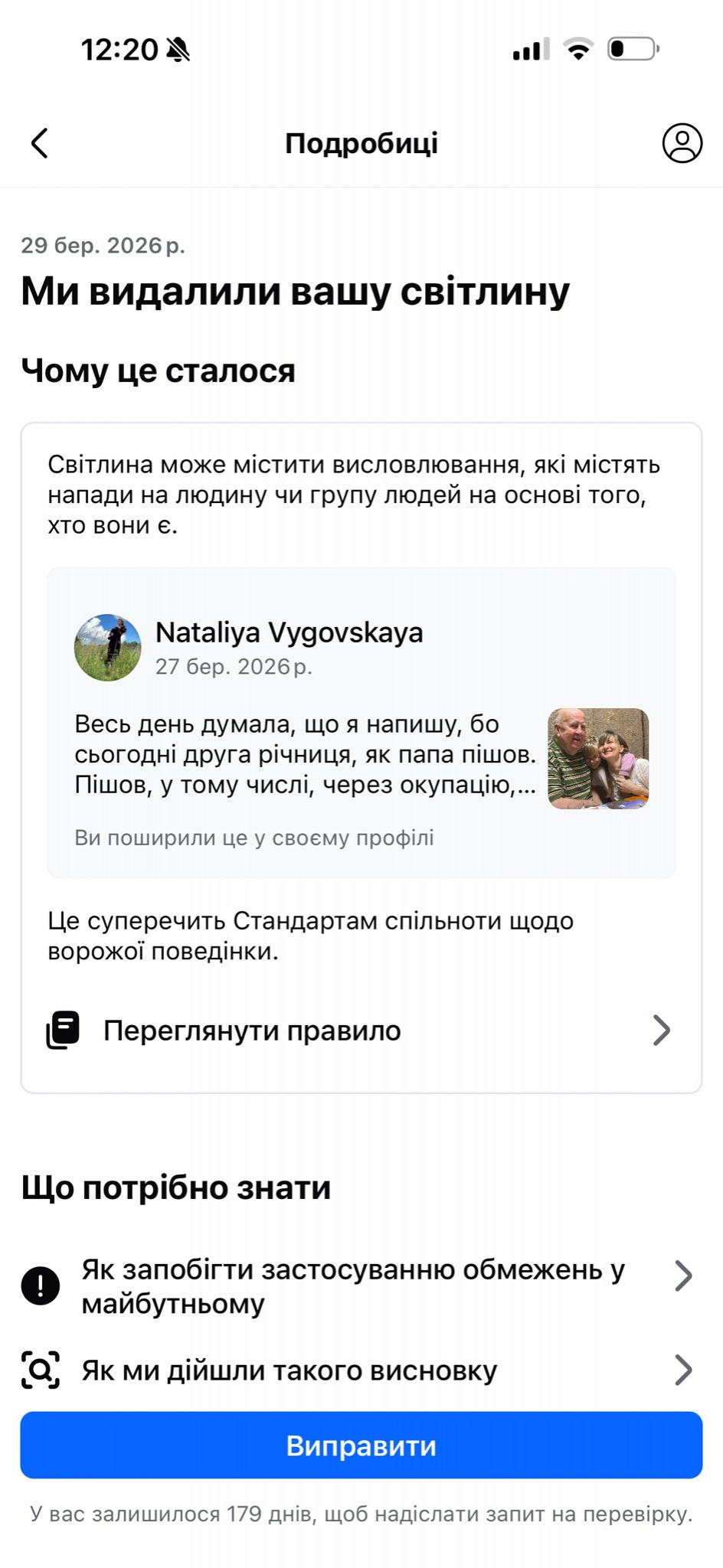The width and height of the screenshot is (723, 1568).
Task: Tap the Wi-Fi status icon
Action: tap(578, 49)
